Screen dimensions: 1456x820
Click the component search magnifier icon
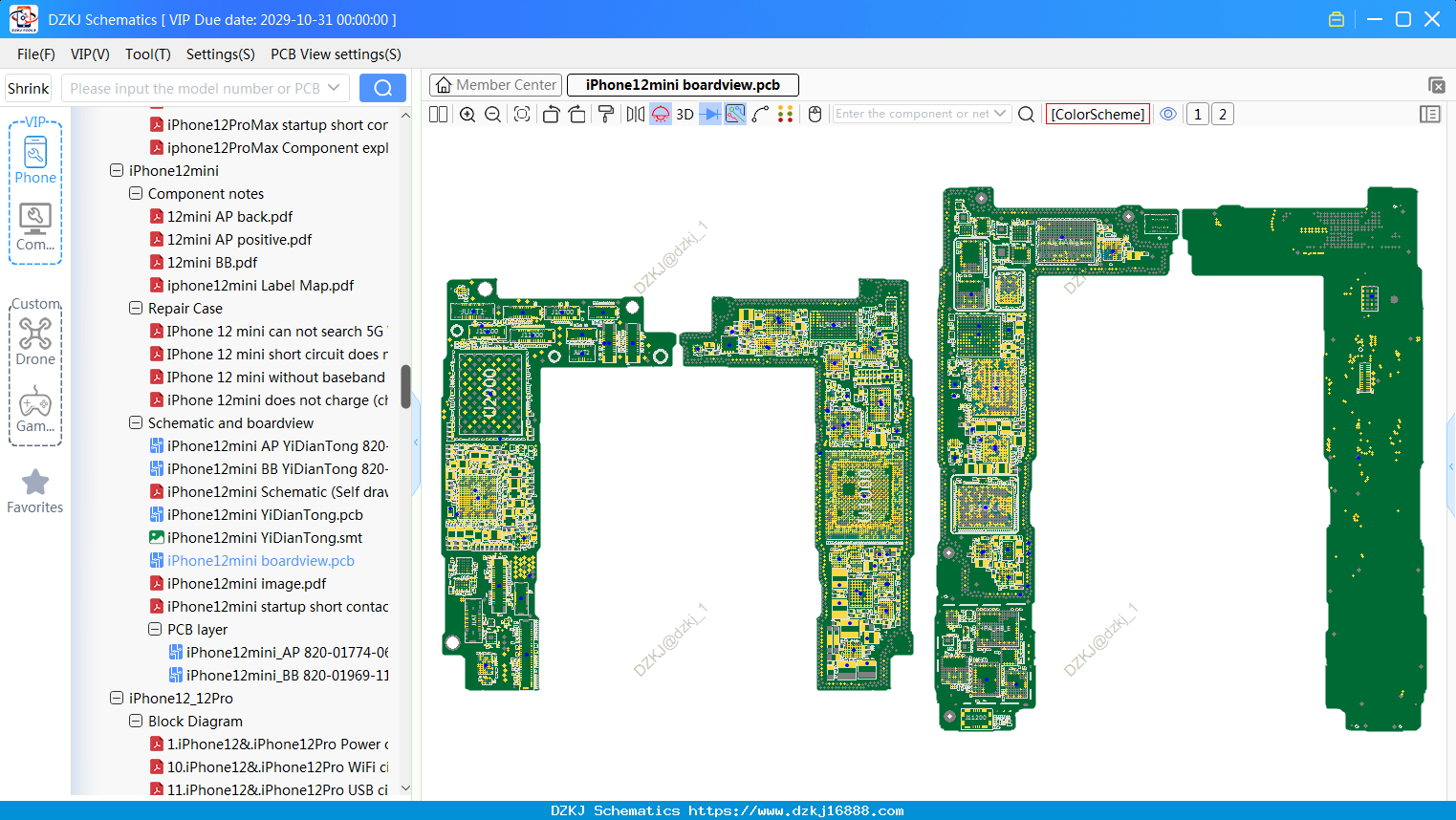point(1027,114)
